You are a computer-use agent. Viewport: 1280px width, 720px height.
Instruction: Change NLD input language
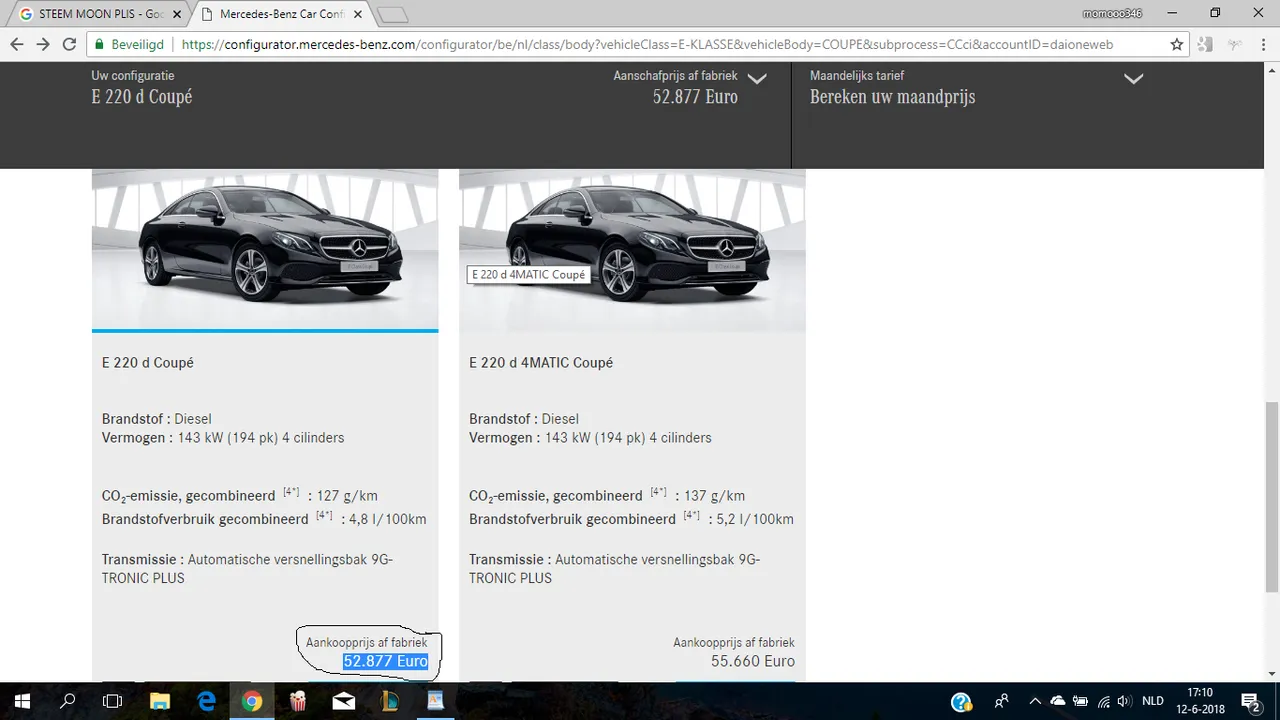(x=1153, y=702)
